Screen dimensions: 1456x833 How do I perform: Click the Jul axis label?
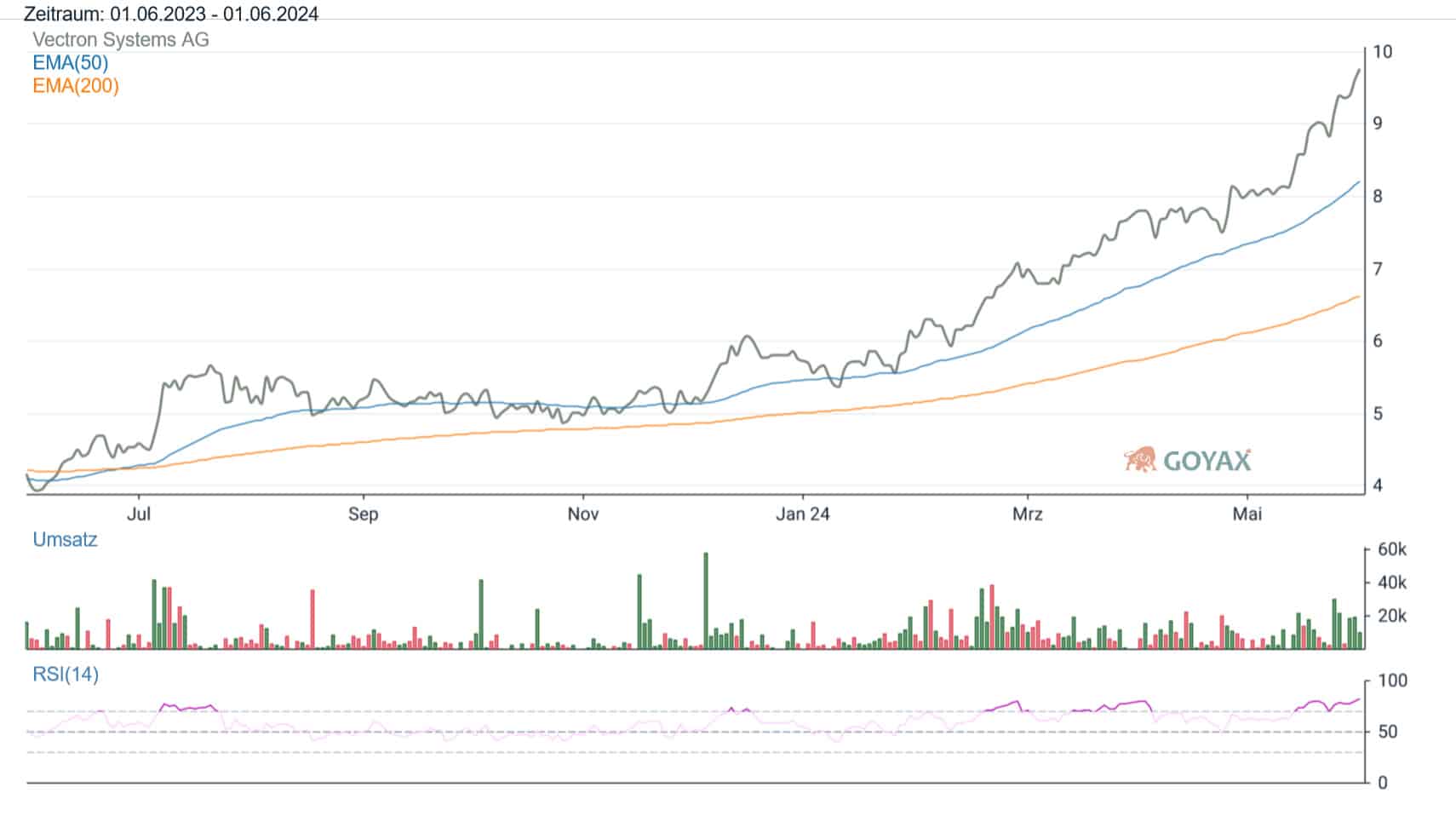point(138,514)
